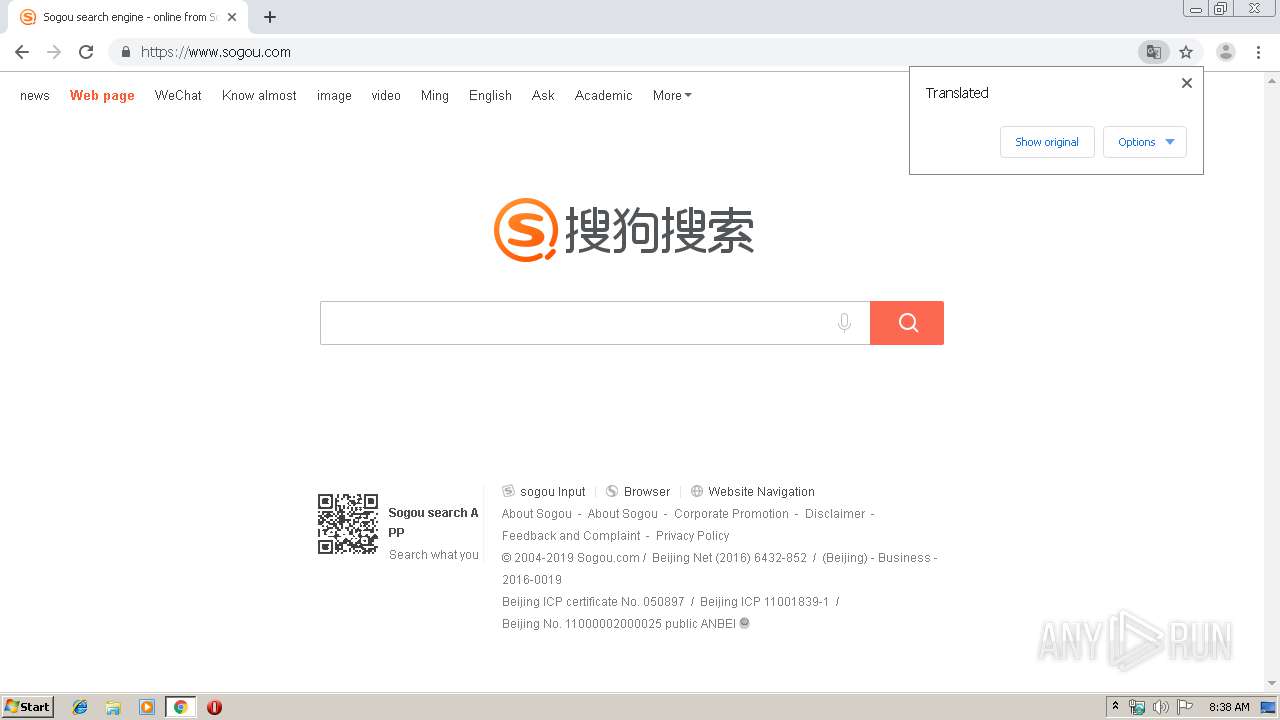Click the orange search magnifier button
The width and height of the screenshot is (1280, 720).
click(x=907, y=323)
